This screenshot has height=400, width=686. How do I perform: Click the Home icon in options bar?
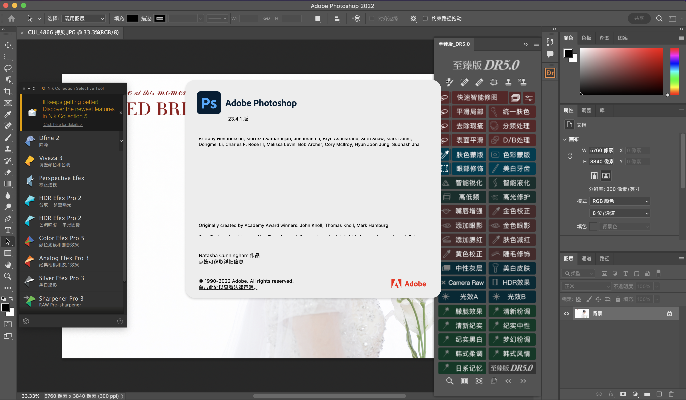tap(9, 18)
